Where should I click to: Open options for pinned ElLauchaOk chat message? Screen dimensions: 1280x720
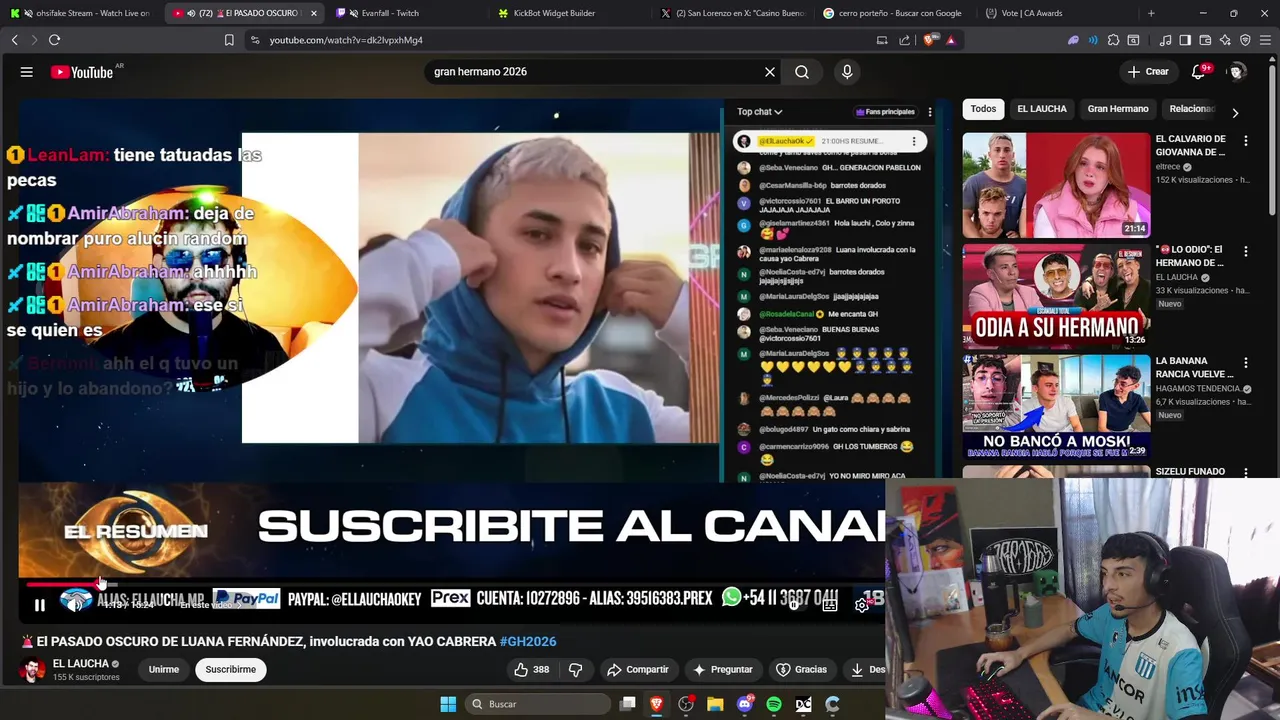[913, 141]
